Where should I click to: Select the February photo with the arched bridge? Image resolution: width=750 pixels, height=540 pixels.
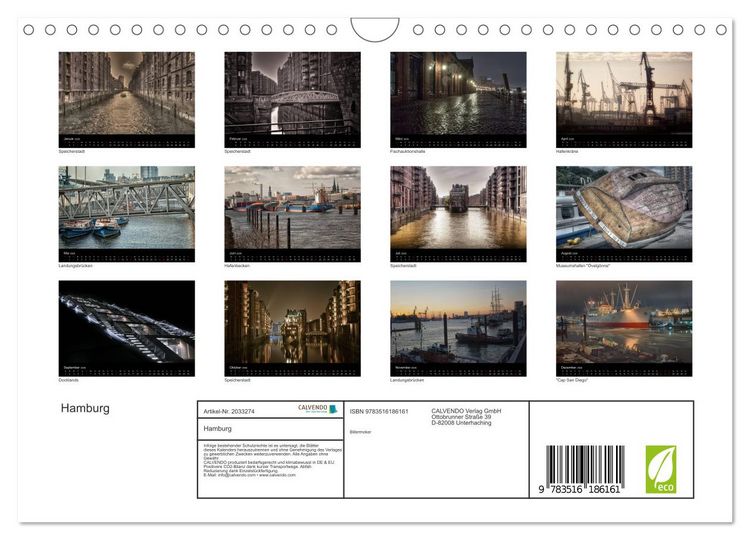pyautogui.click(x=292, y=93)
